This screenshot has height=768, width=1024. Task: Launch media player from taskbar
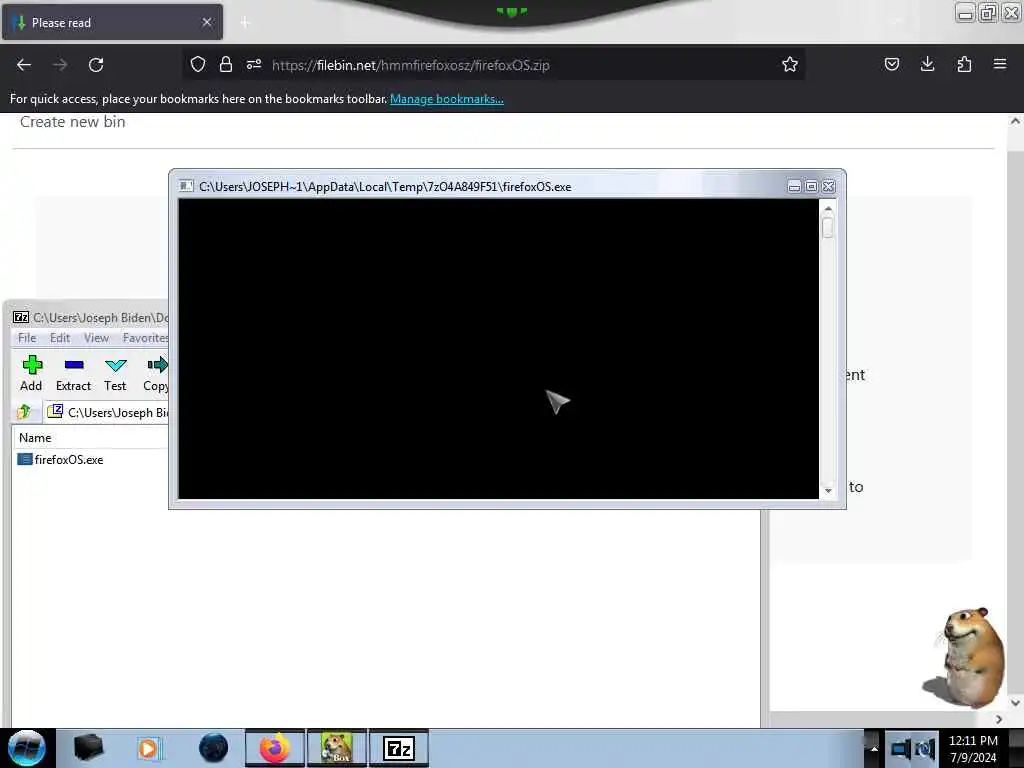(x=149, y=748)
